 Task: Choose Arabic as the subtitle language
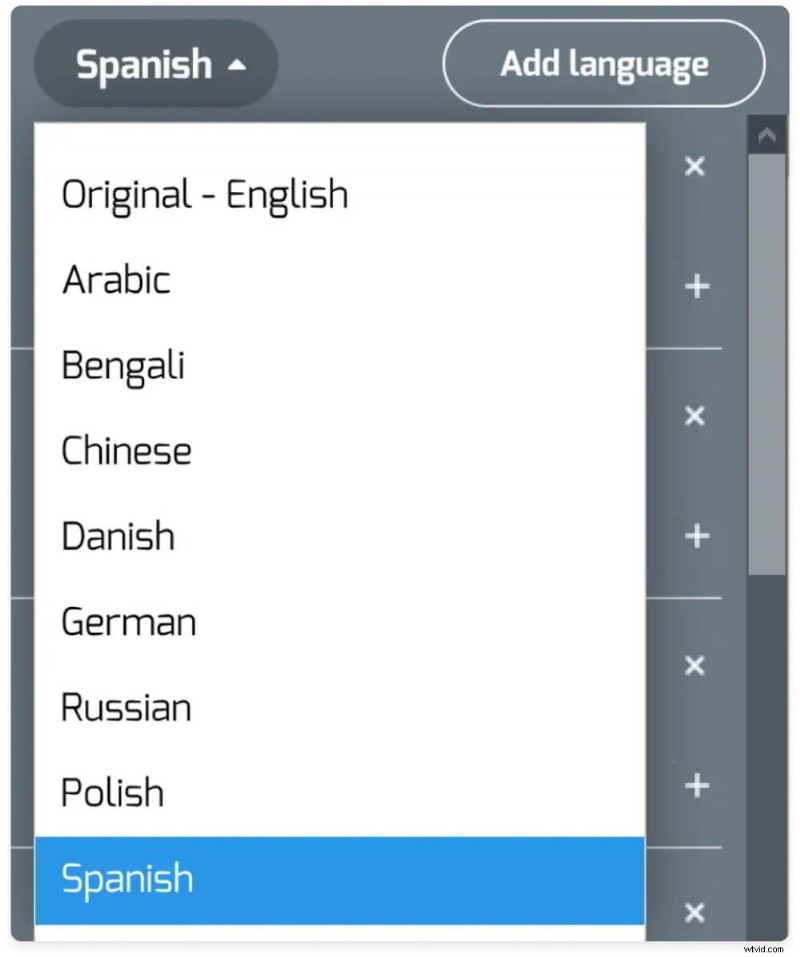(x=116, y=281)
